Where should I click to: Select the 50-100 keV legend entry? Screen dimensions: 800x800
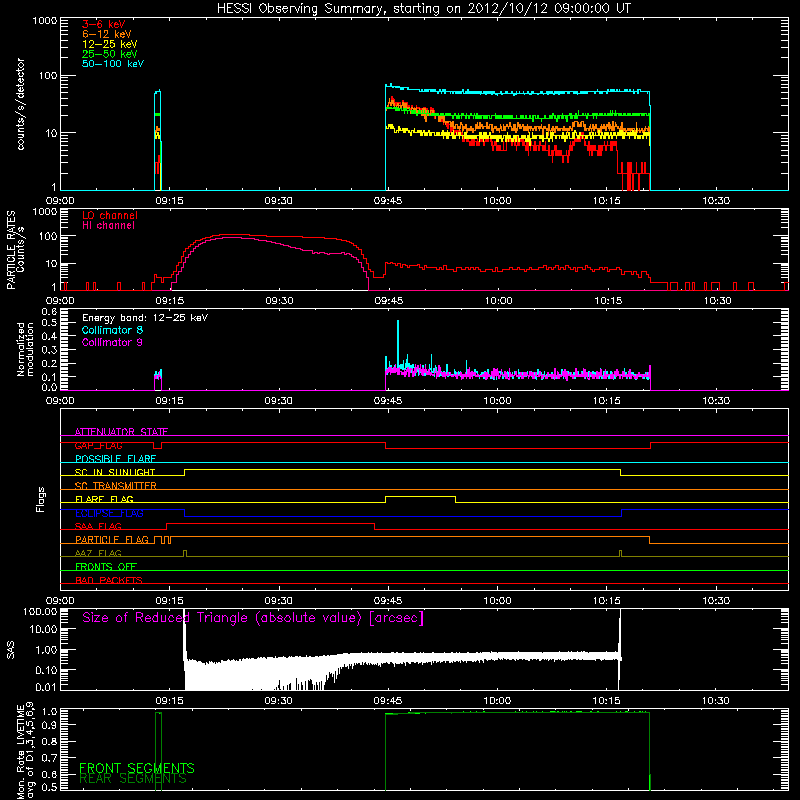pos(113,64)
